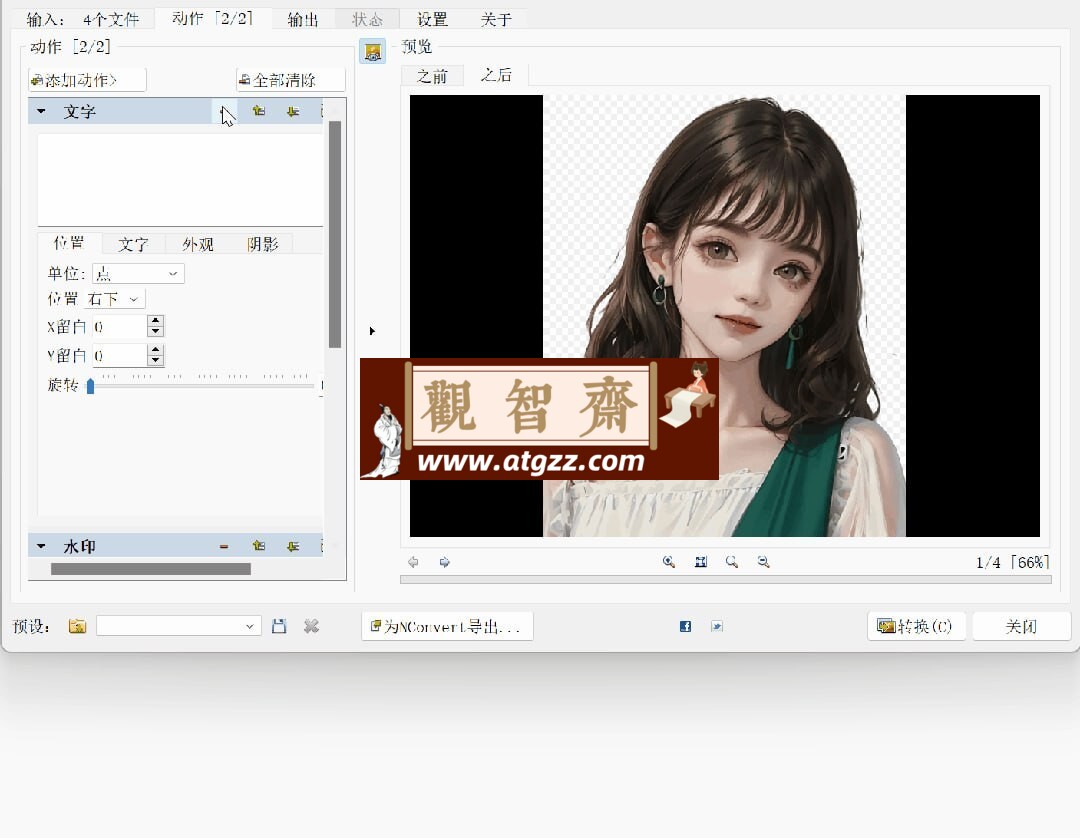Click the 添加动作> button

[87, 80]
